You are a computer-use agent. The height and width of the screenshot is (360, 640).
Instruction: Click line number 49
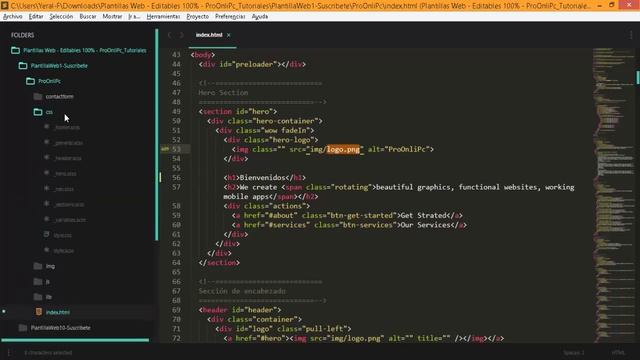176,111
